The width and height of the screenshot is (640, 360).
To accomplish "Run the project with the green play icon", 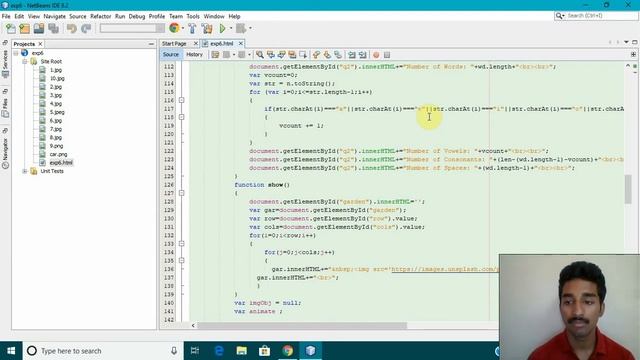I will (222, 29).
